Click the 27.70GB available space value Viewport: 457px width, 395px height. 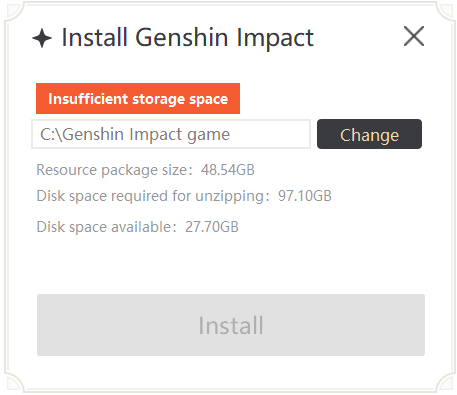pyautogui.click(x=212, y=227)
